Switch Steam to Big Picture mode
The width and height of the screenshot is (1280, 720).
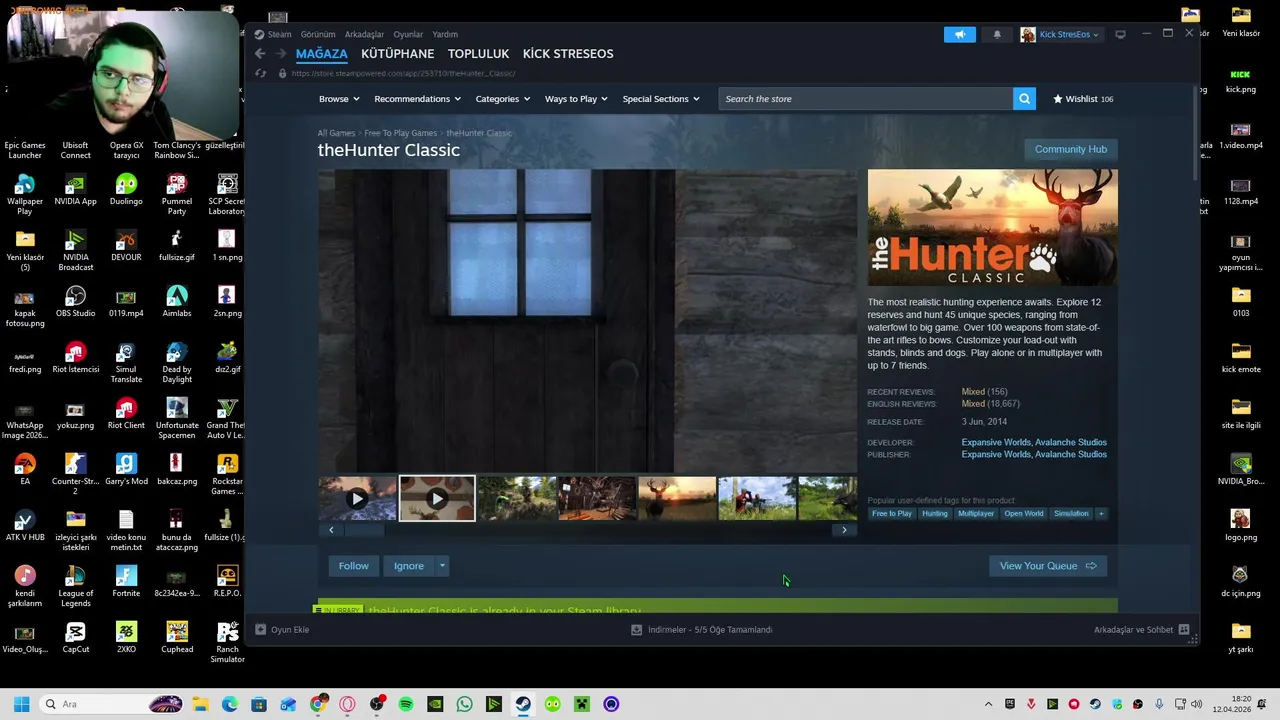pyautogui.click(x=1120, y=34)
